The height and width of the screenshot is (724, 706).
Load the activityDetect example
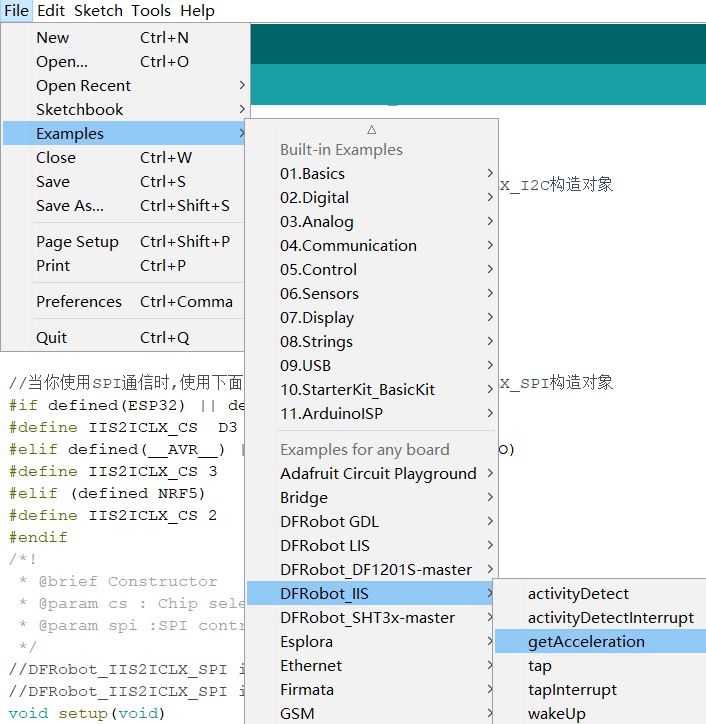pos(600,594)
